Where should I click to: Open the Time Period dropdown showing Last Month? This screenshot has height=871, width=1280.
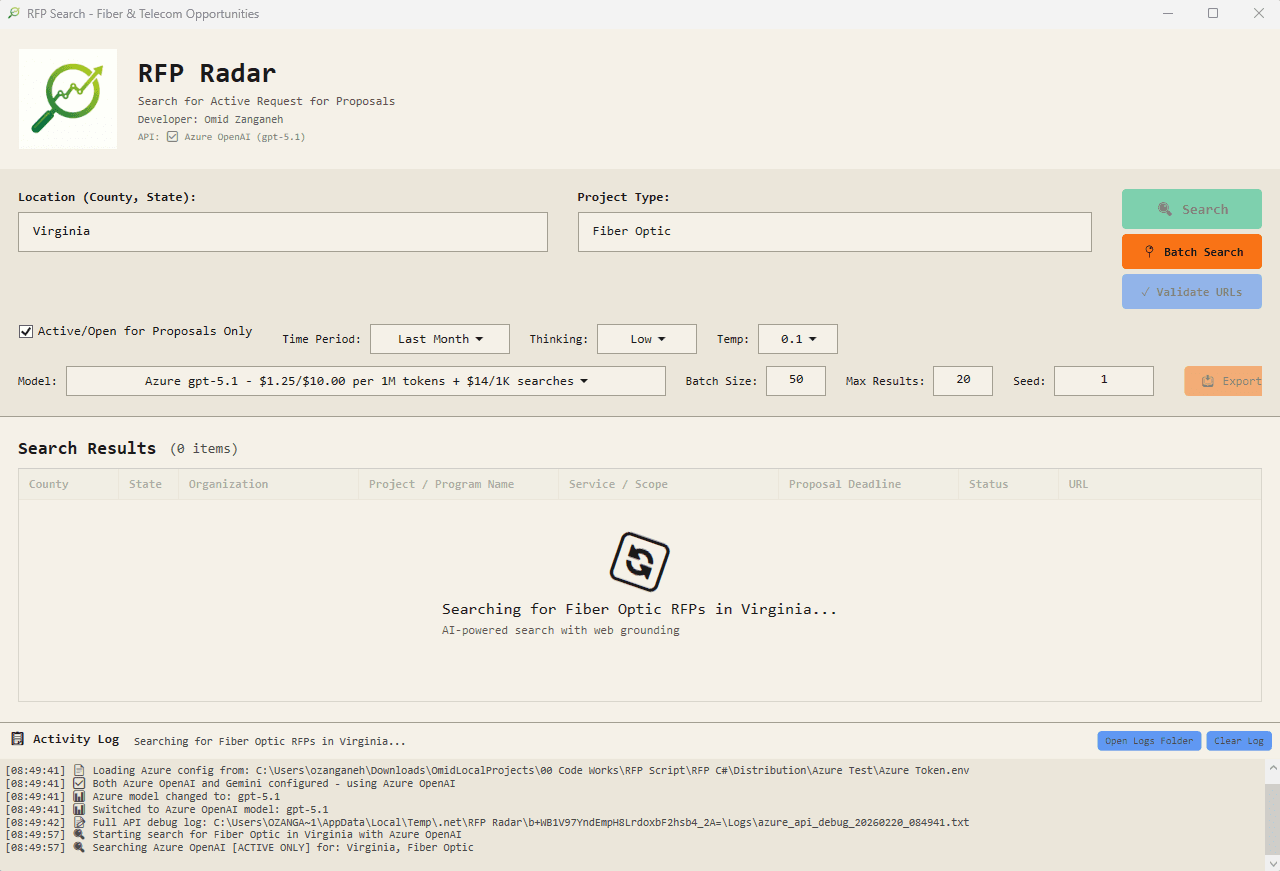coord(439,338)
